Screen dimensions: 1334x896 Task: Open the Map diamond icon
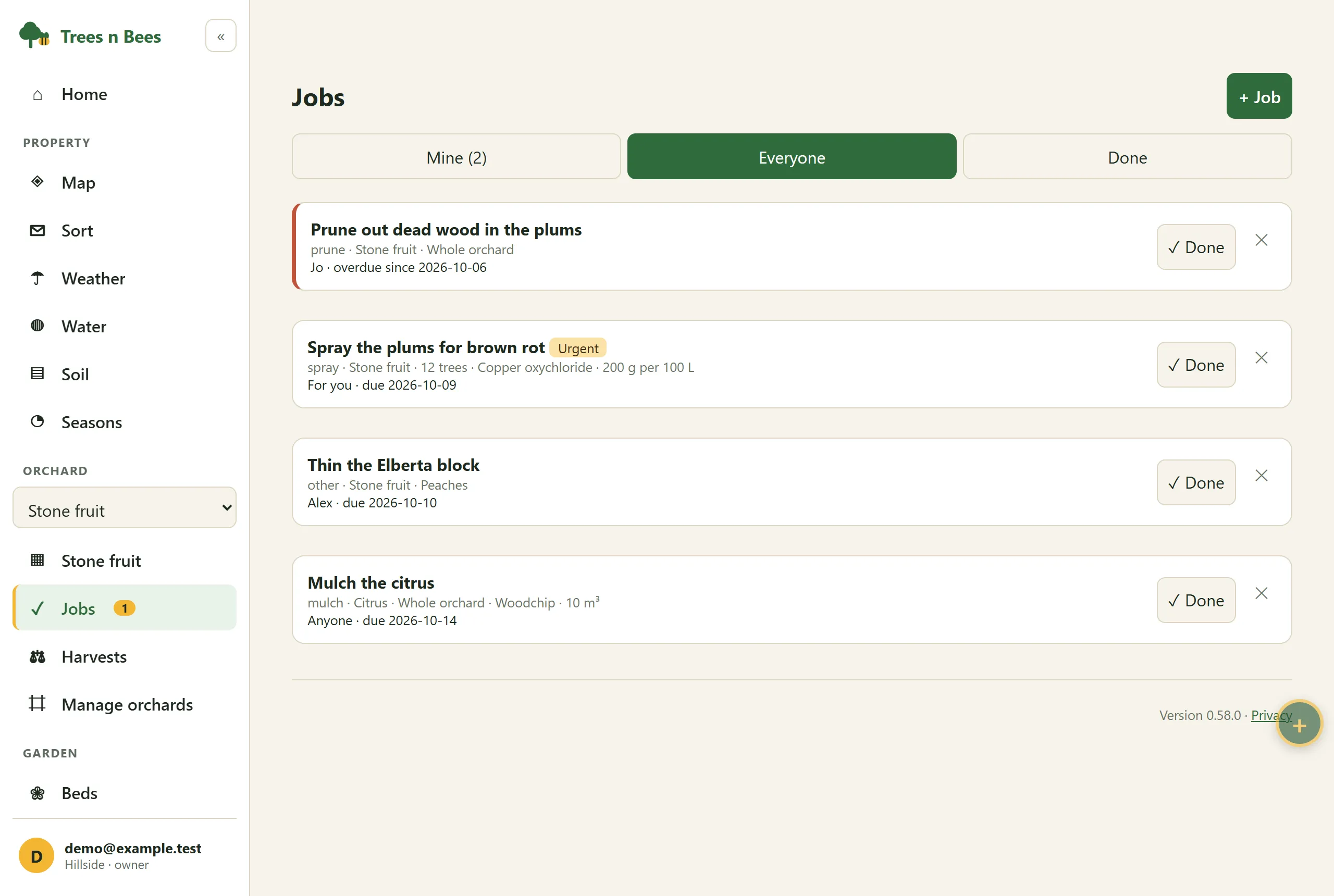(x=37, y=182)
